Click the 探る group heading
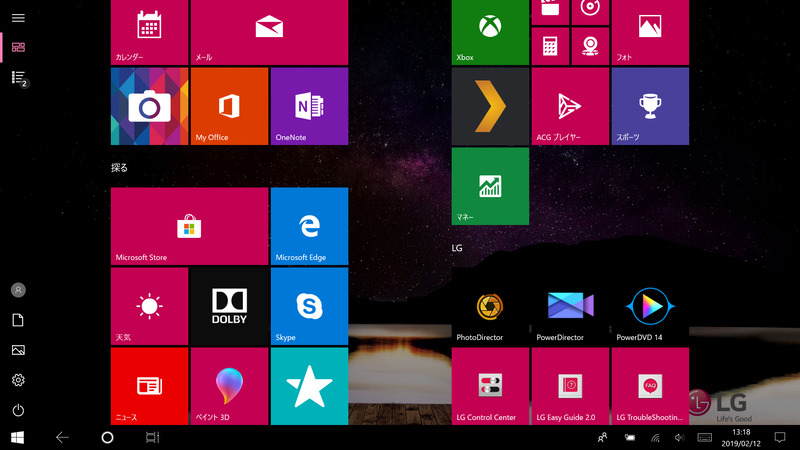 pyautogui.click(x=119, y=167)
